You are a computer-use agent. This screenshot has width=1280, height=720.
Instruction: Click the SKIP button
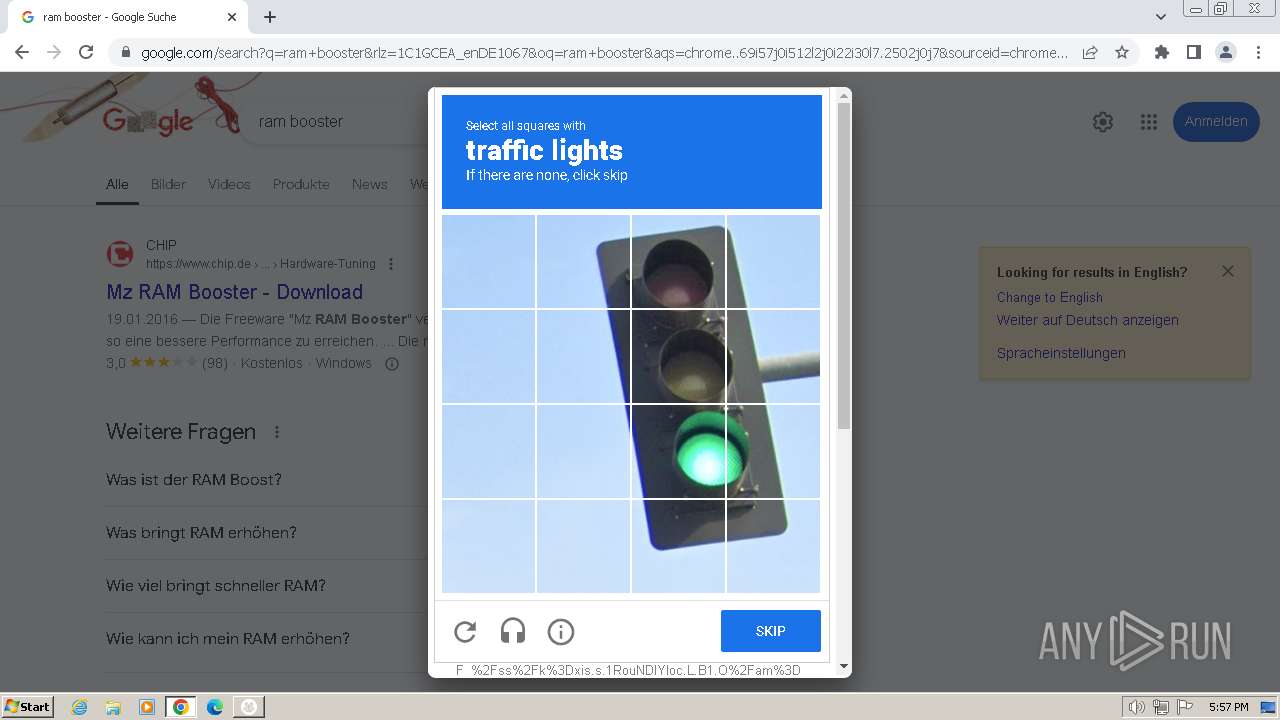tap(771, 631)
